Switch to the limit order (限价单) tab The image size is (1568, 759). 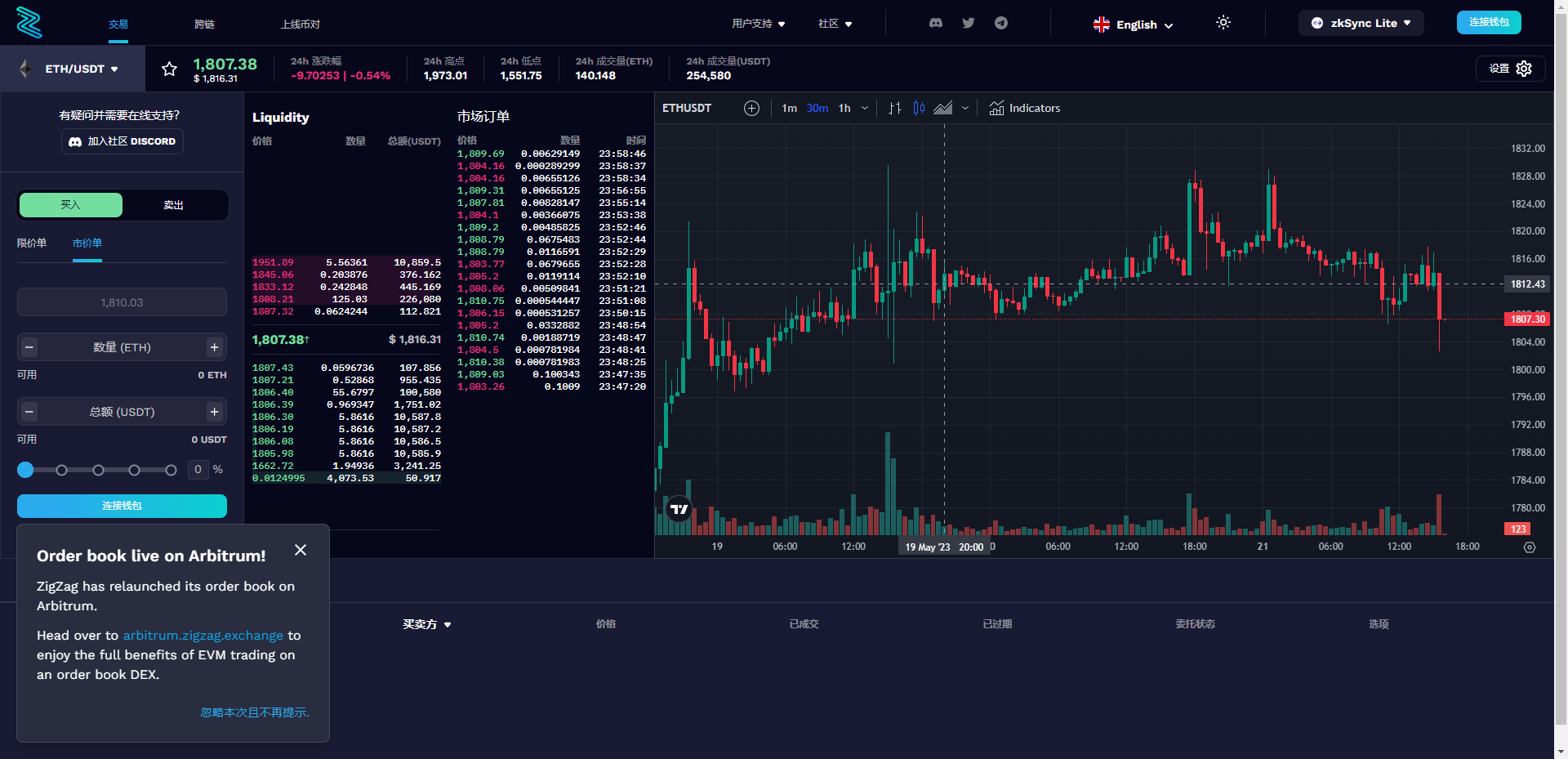pos(32,243)
